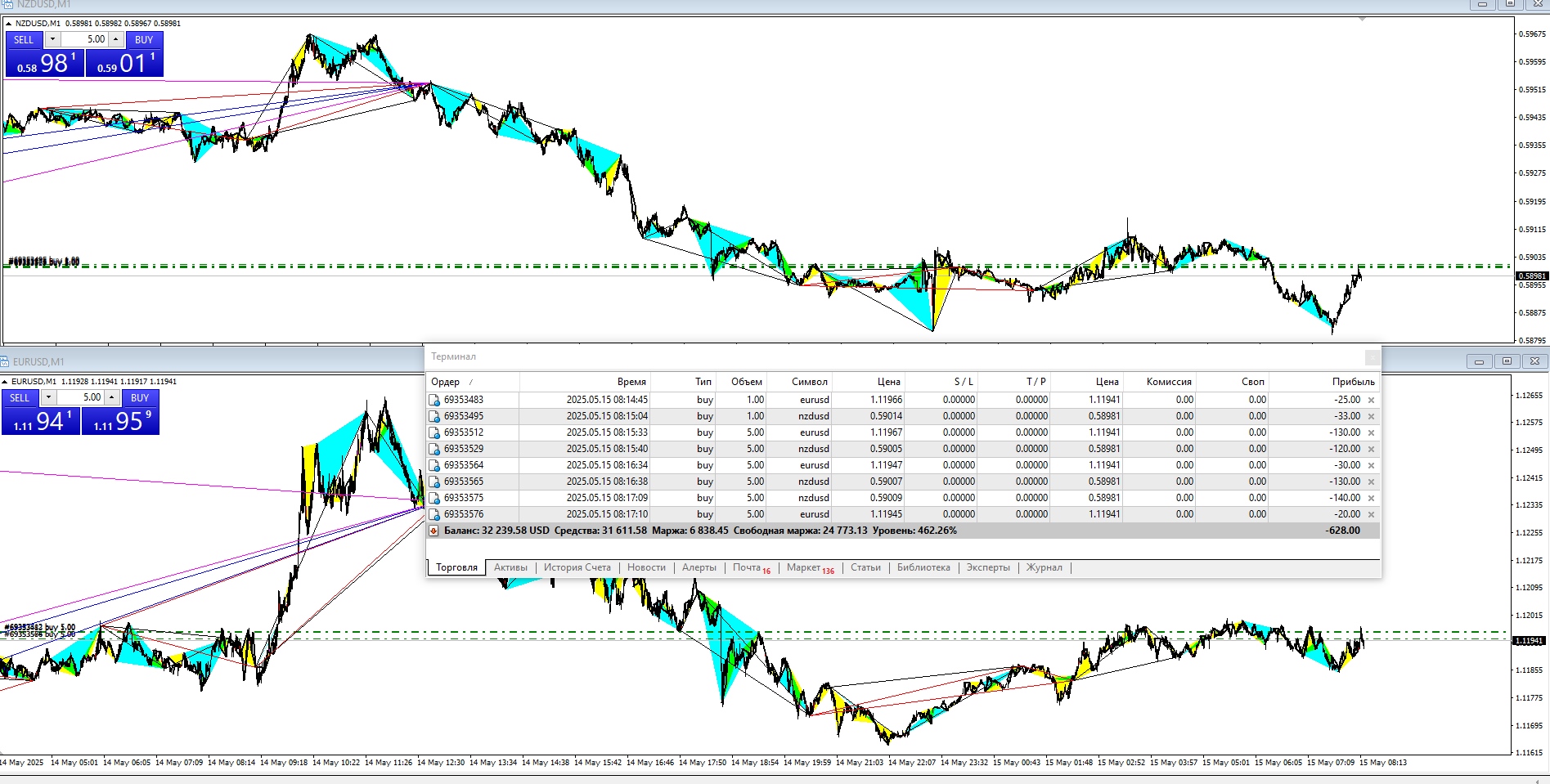Open the Эксперты tab
Image resolution: width=1550 pixels, height=784 pixels.
tap(988, 567)
